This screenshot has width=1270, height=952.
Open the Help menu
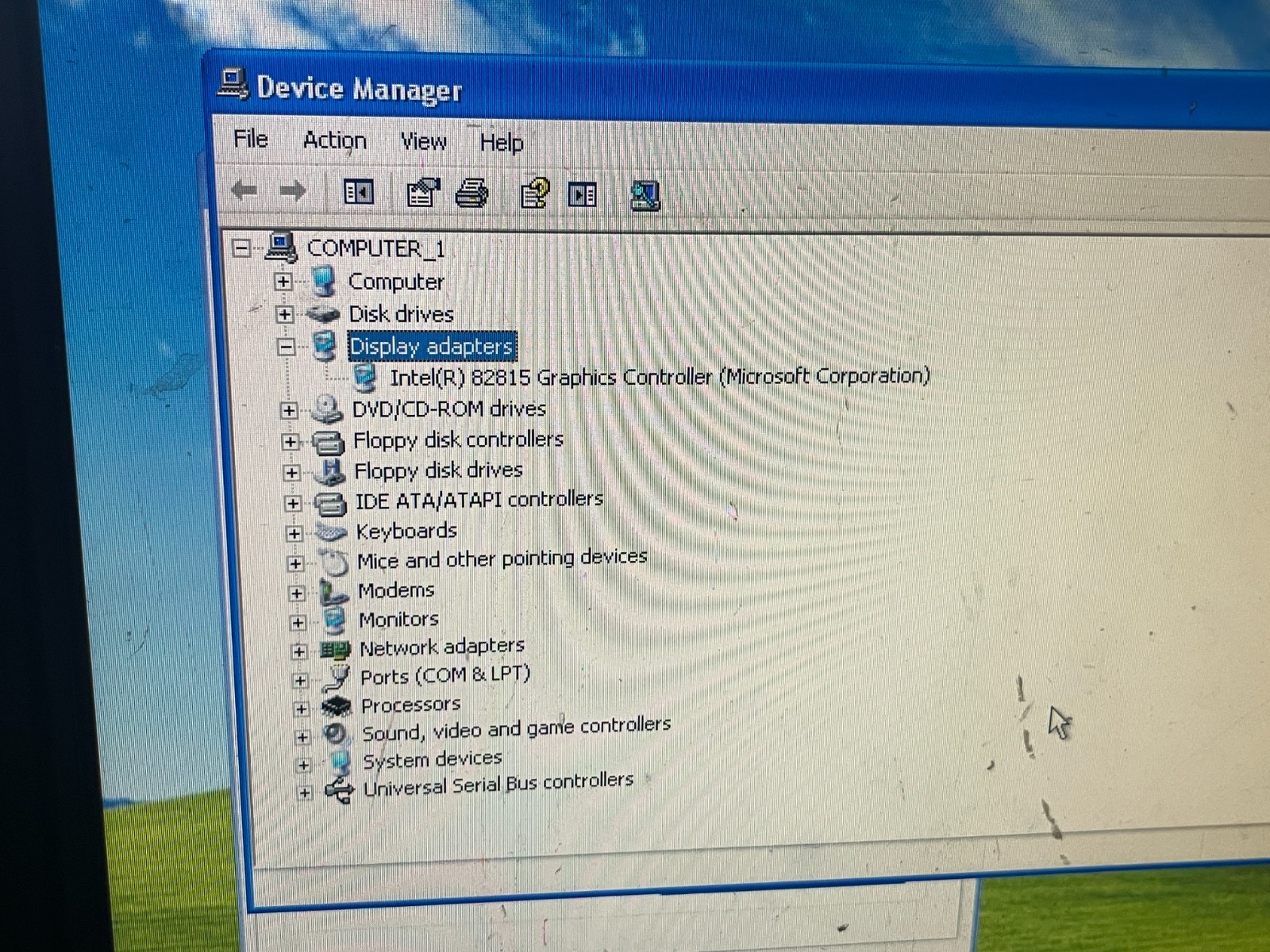[x=502, y=143]
